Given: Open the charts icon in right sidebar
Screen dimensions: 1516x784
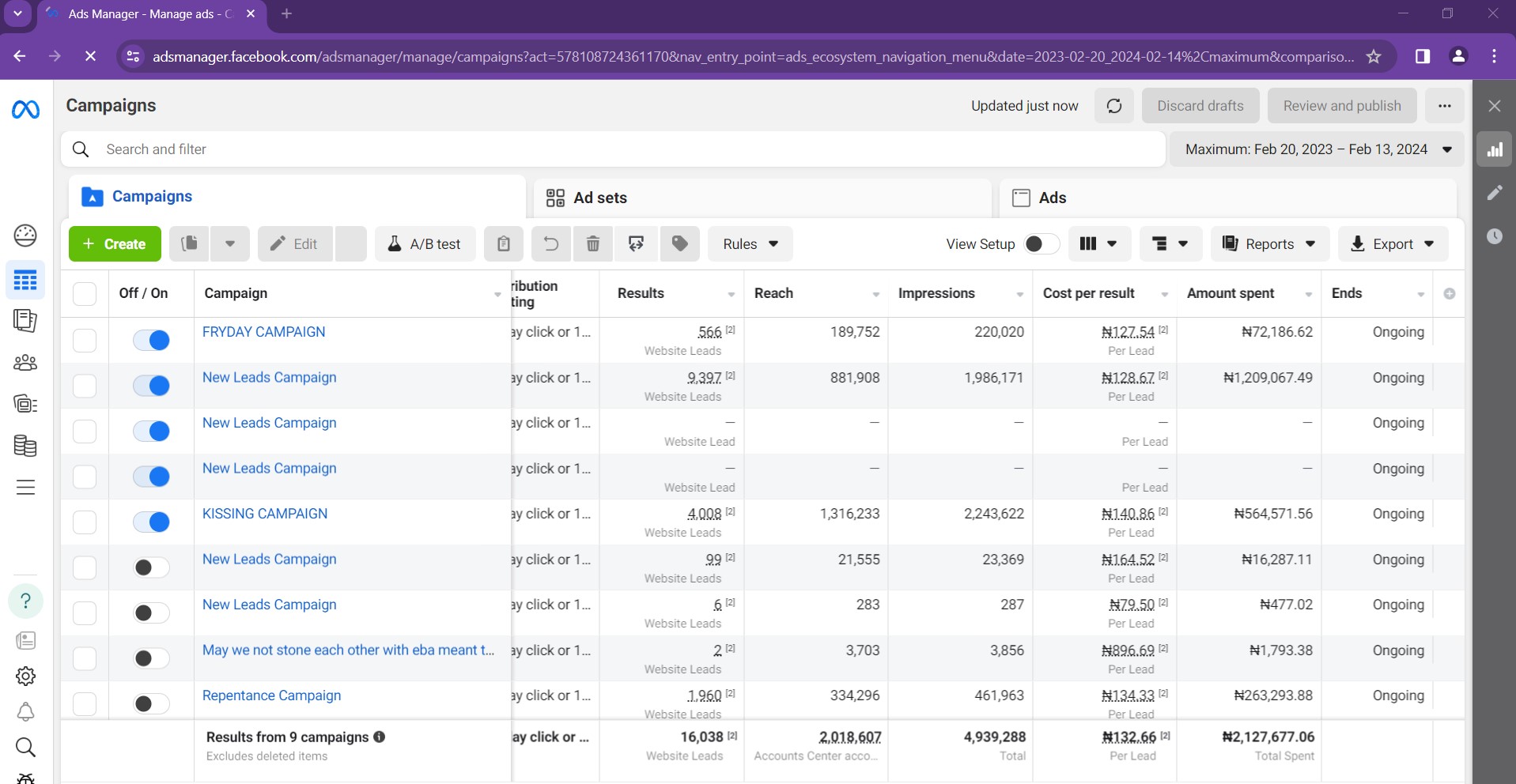Looking at the screenshot, I should click(1494, 149).
